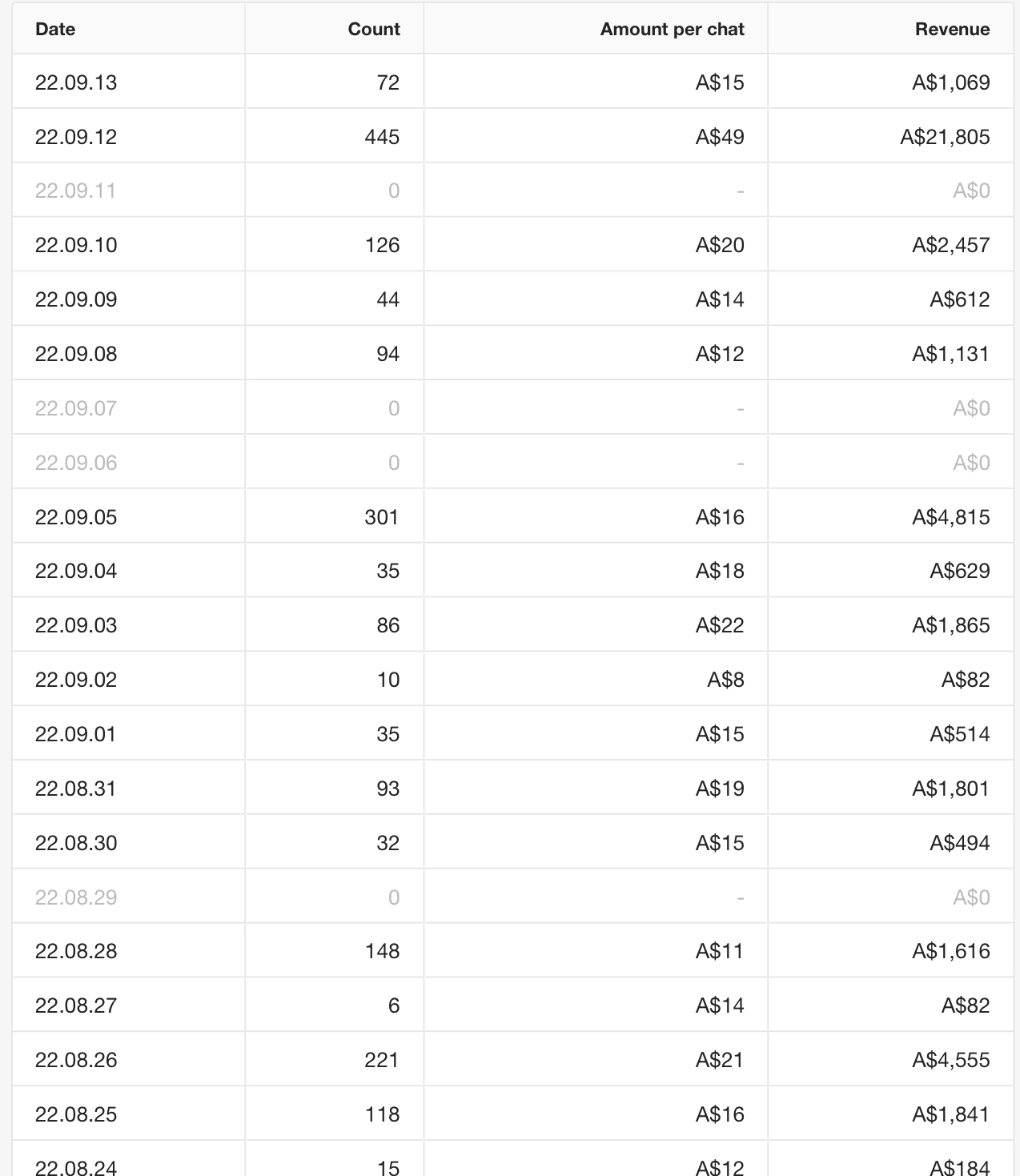The width and height of the screenshot is (1020, 1176).
Task: Select the 22.09.02 date cell
Action: (76, 680)
